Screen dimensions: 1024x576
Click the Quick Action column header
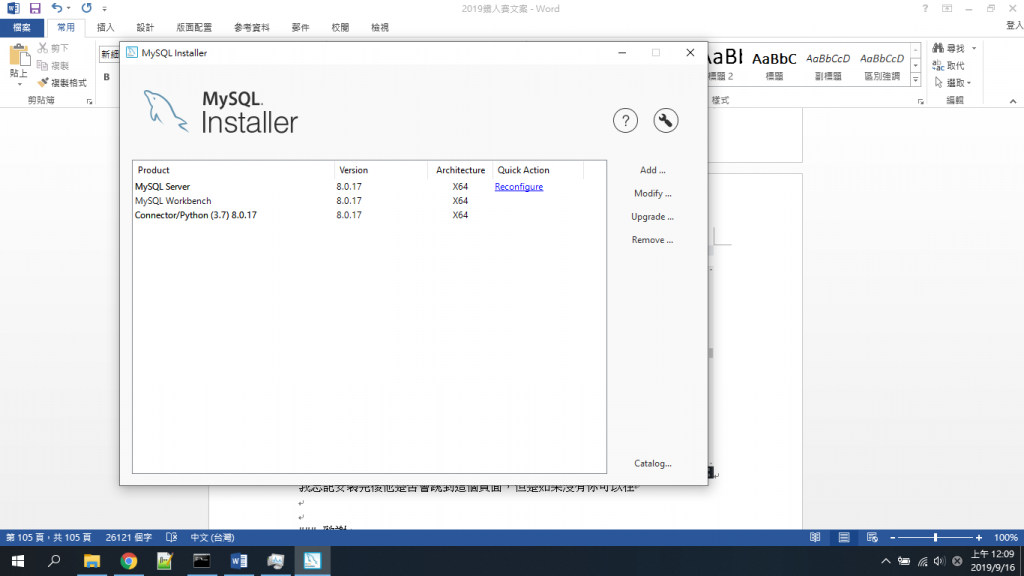pos(538,170)
